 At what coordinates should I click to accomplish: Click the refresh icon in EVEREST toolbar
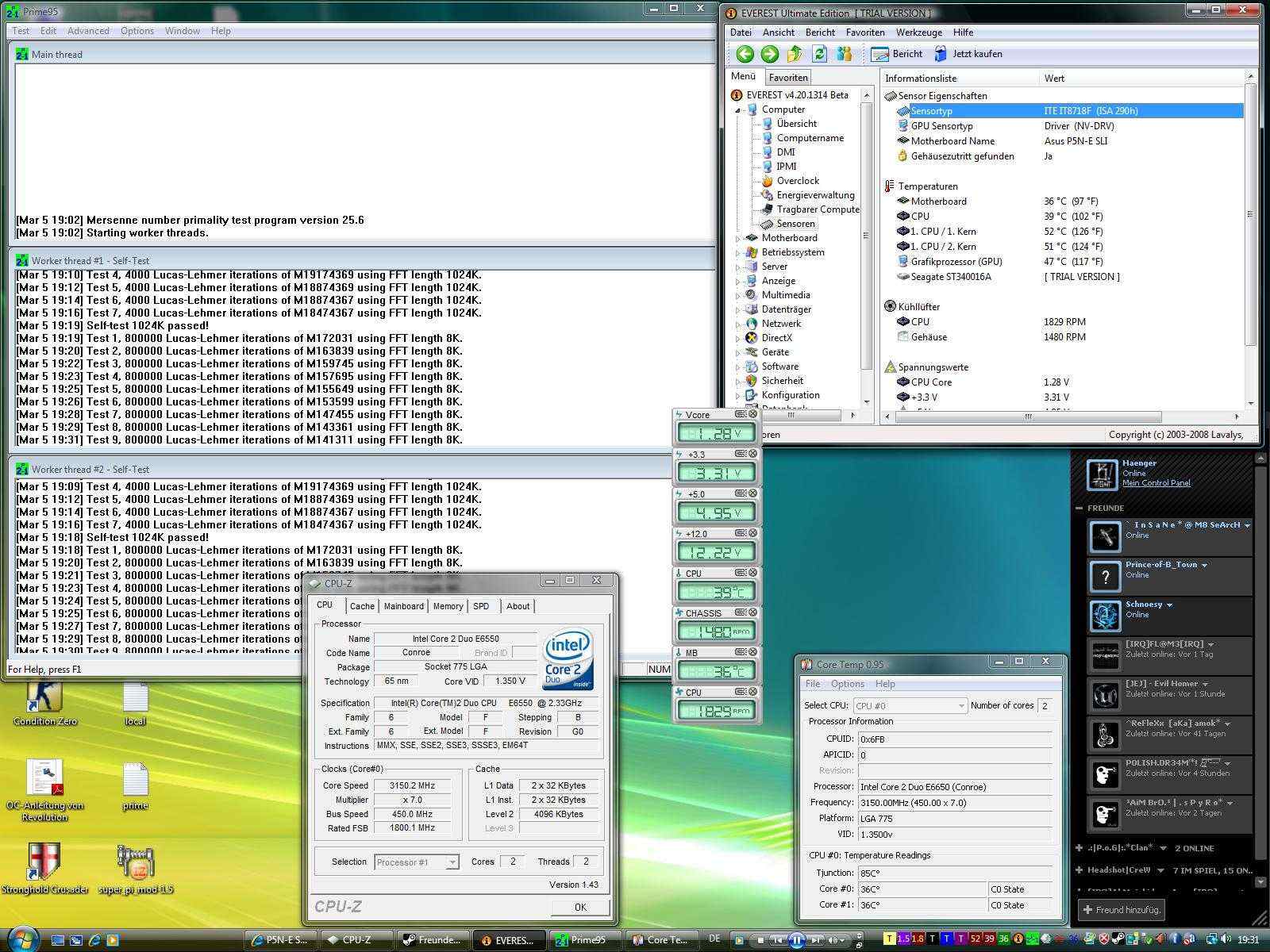click(819, 54)
